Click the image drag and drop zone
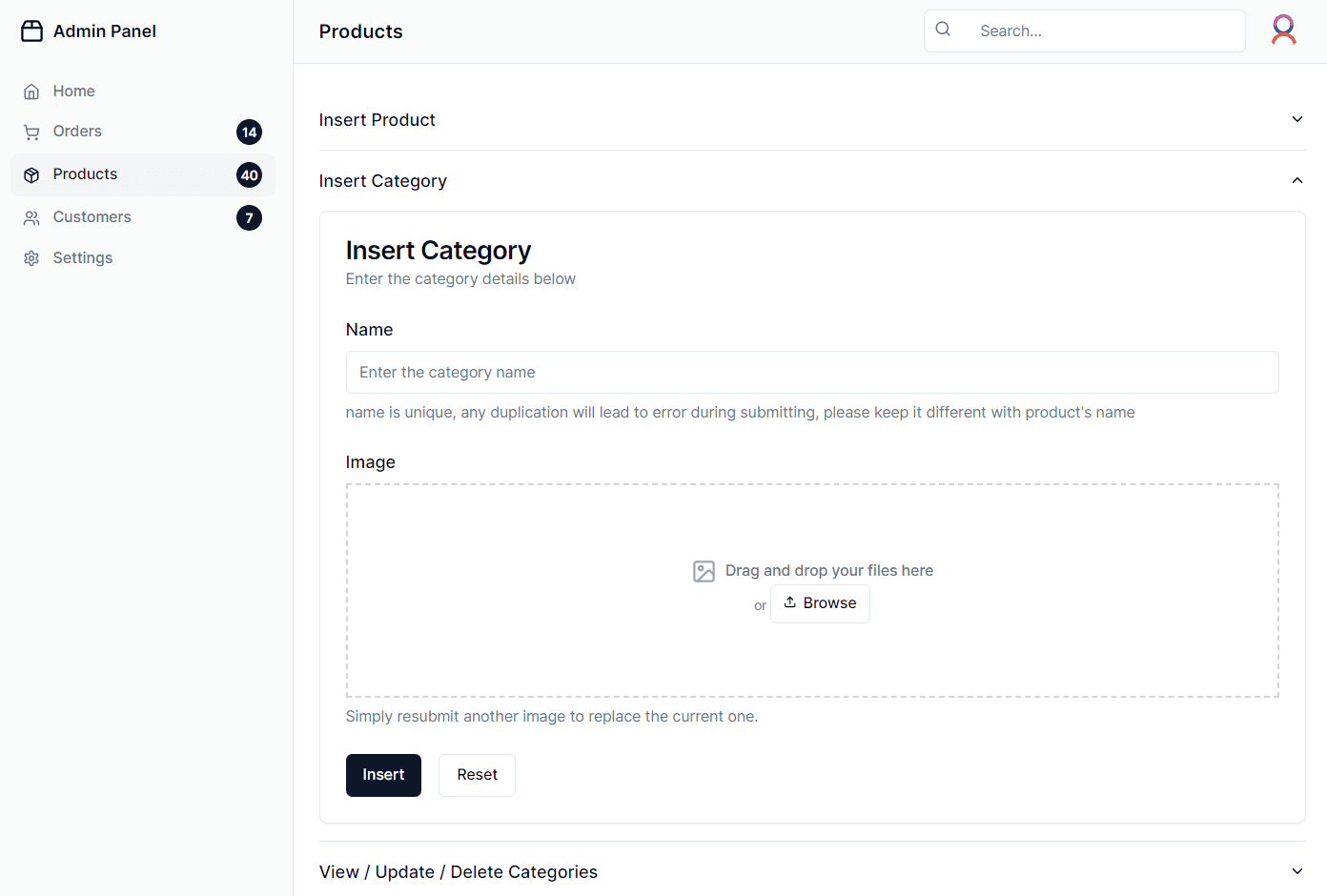 coord(812,591)
